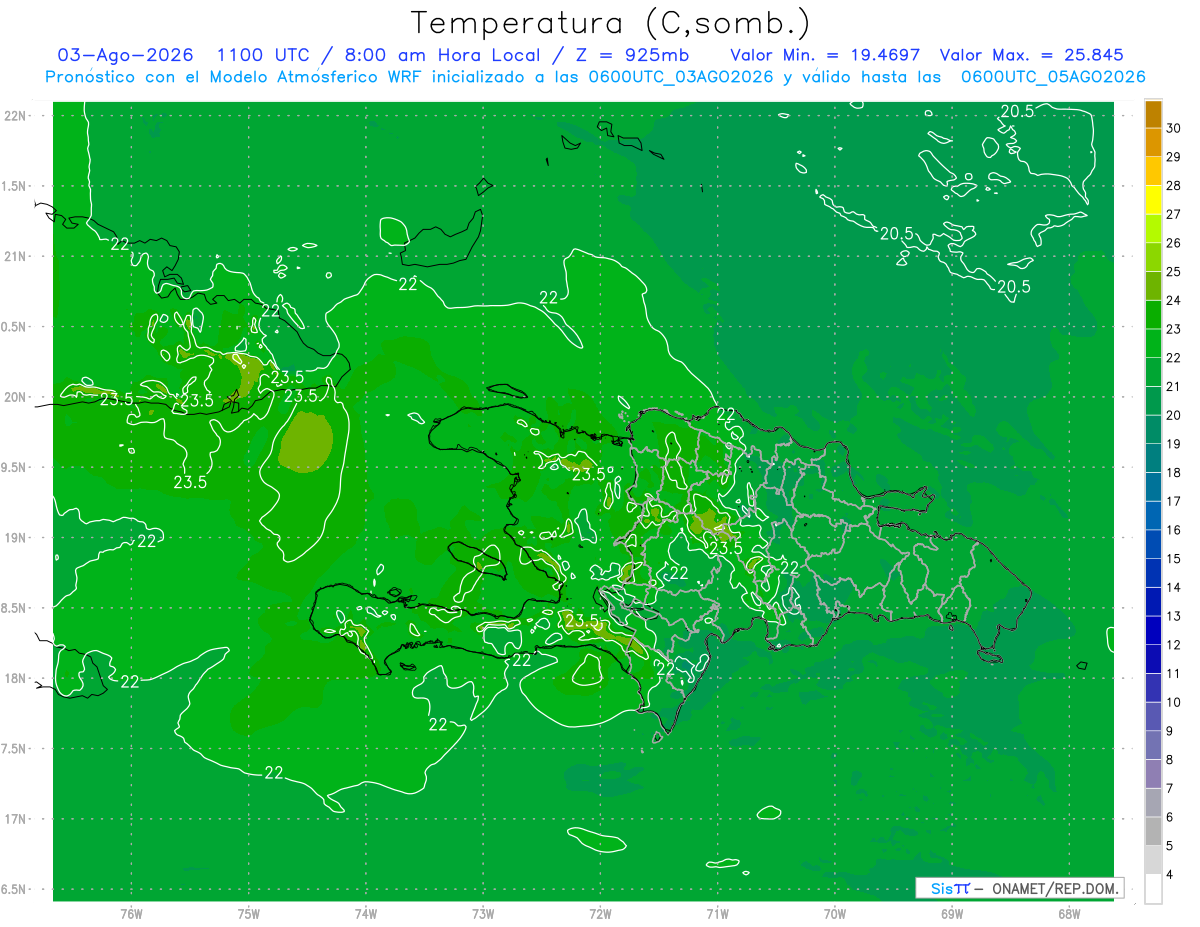Click the color scale value '25'
Screen dimensions: 1200x927
[x=1173, y=272]
